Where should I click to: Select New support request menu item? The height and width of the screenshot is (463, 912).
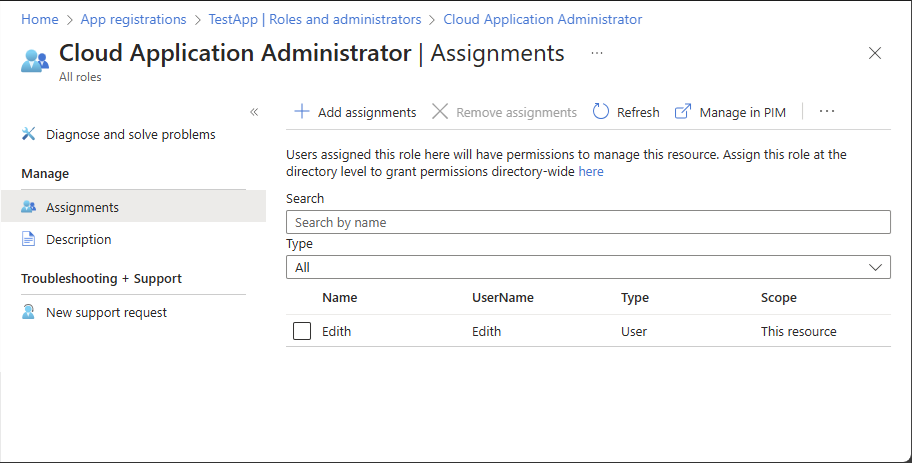(107, 312)
